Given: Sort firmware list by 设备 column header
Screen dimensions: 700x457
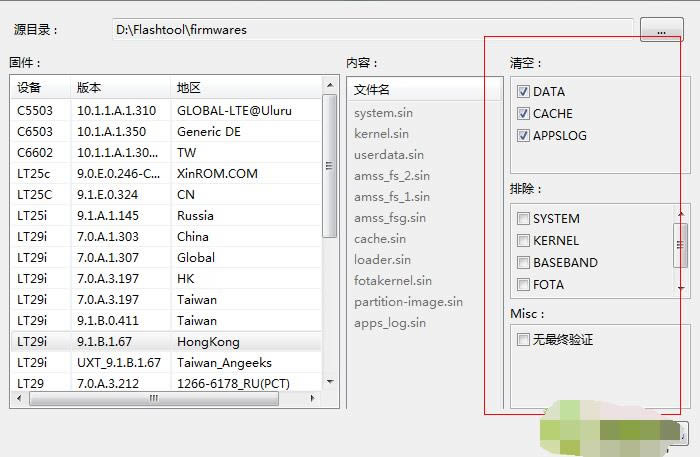Looking at the screenshot, I should click(x=40, y=88).
